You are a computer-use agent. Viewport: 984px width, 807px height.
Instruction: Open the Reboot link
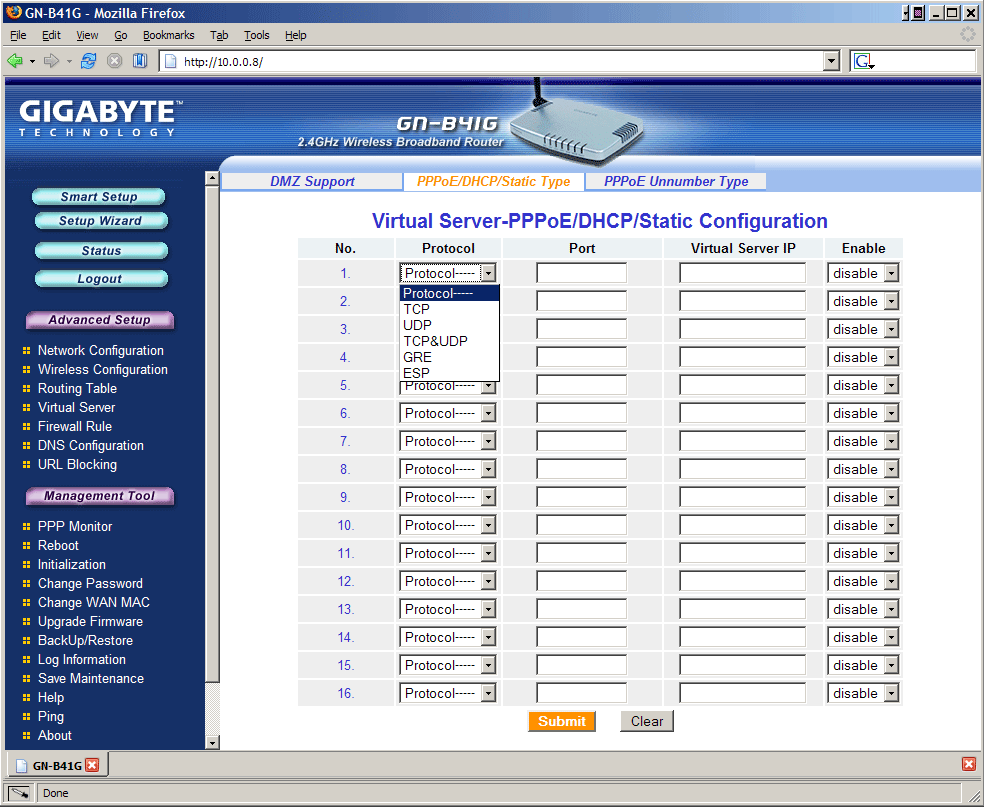tap(58, 545)
